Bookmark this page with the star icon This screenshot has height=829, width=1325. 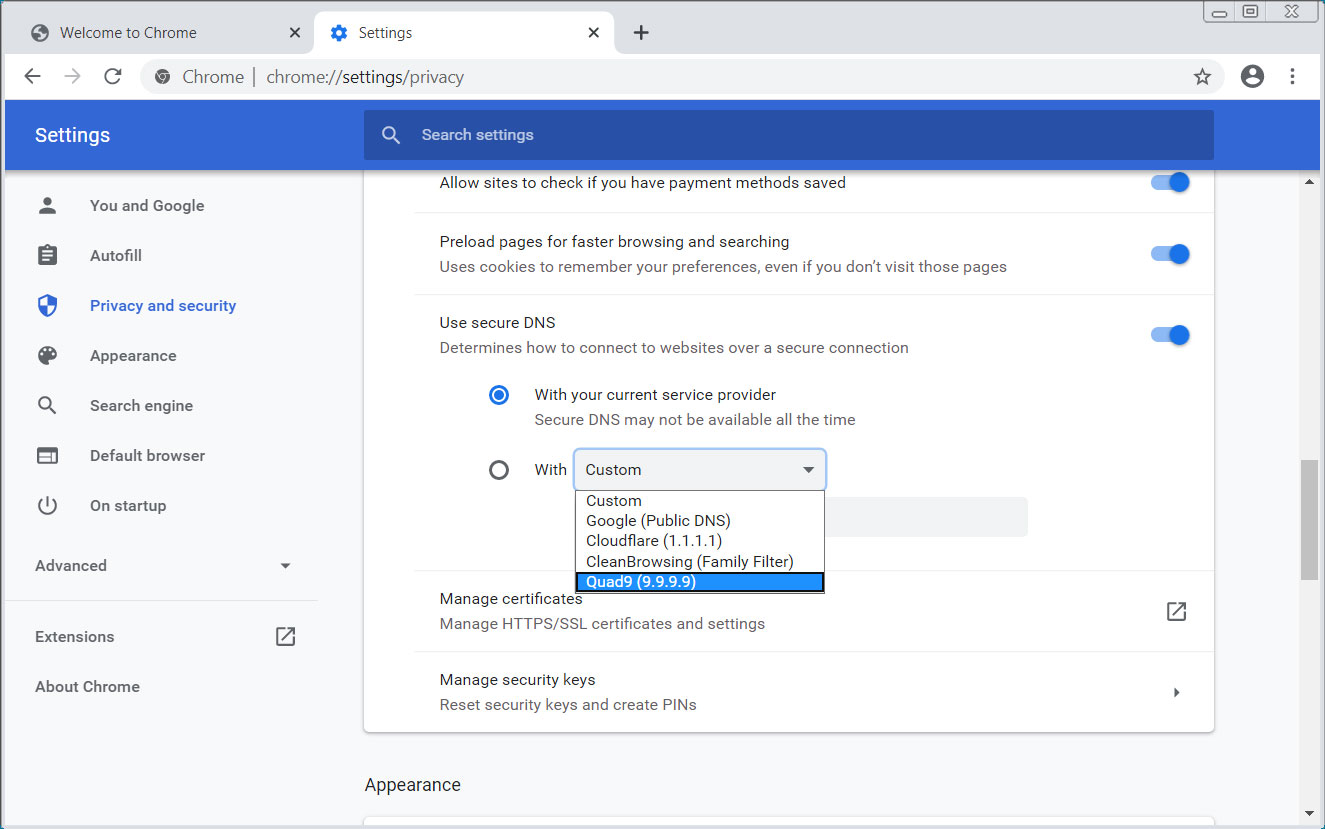point(1202,77)
